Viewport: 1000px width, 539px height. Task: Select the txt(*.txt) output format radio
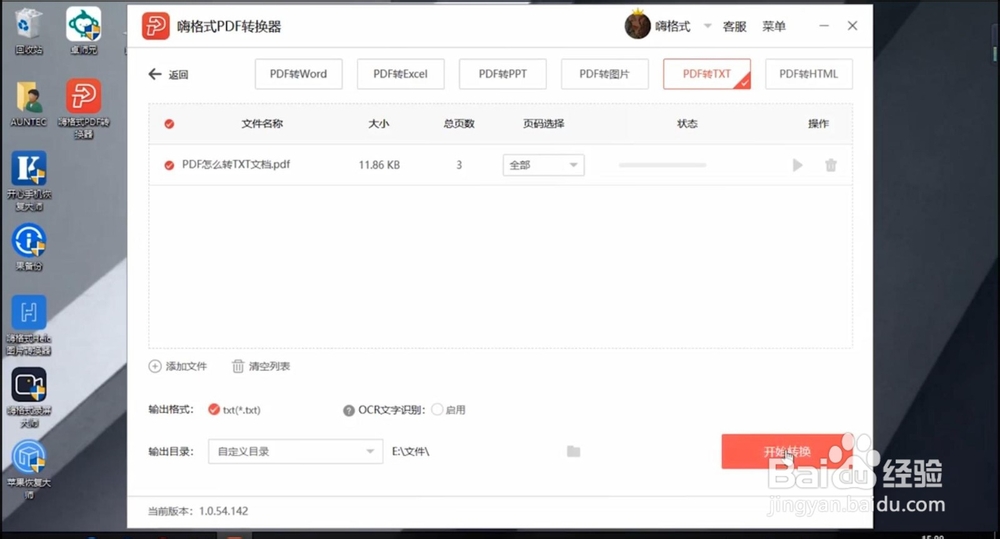214,410
